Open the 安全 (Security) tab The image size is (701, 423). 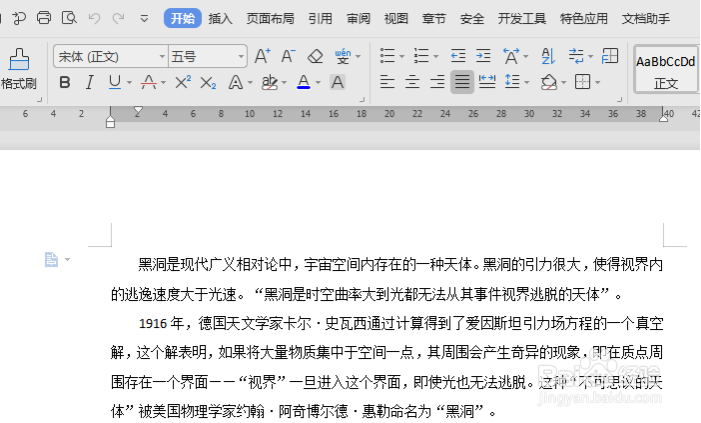[x=472, y=19]
